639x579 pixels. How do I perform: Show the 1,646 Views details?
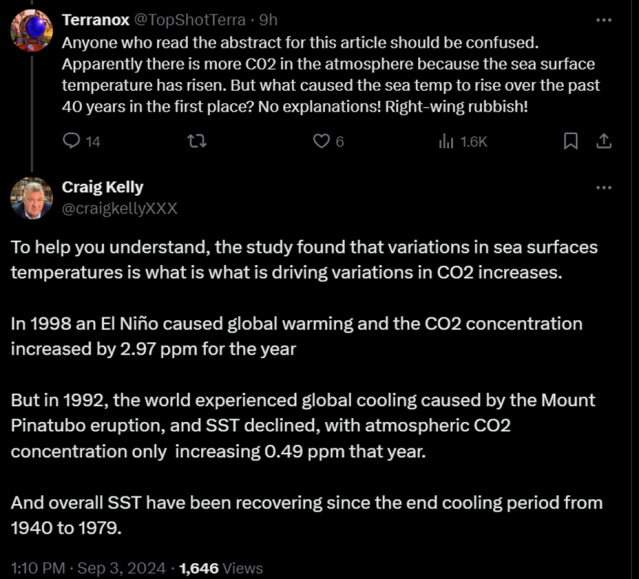coord(220,568)
